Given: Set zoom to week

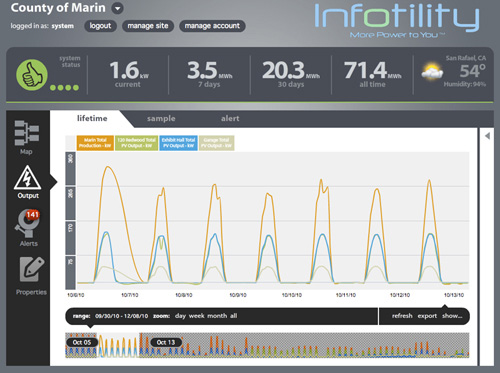Looking at the screenshot, I should coord(196,316).
